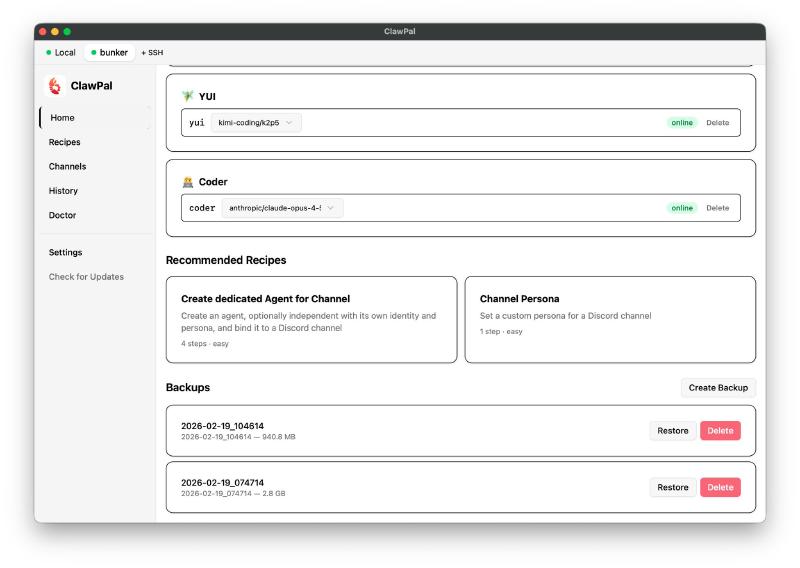Viewport: 800px width, 568px height.
Task: Click the ClawPal lobster logo icon
Action: 56,86
